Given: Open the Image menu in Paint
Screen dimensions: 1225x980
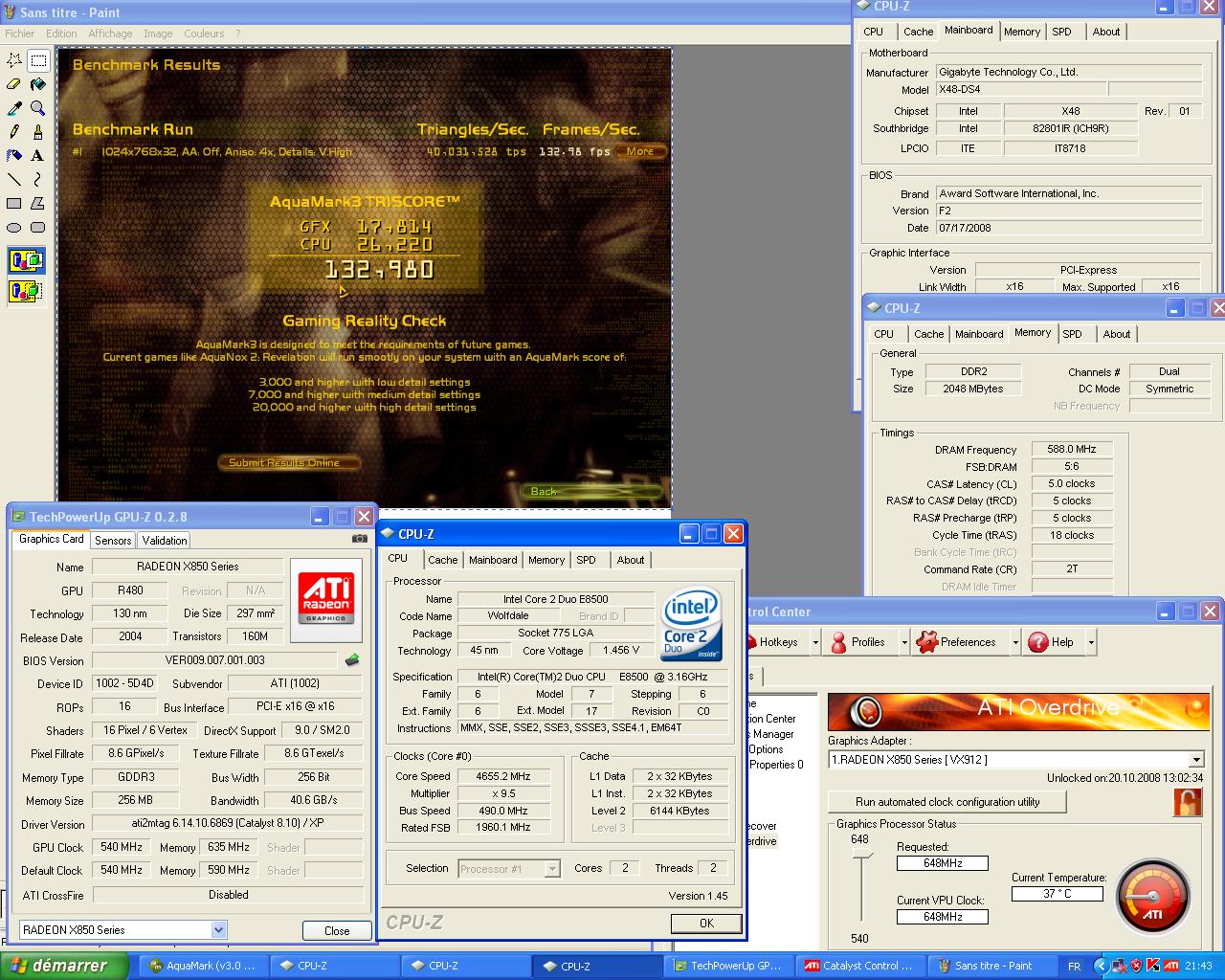Looking at the screenshot, I should click(x=158, y=33).
